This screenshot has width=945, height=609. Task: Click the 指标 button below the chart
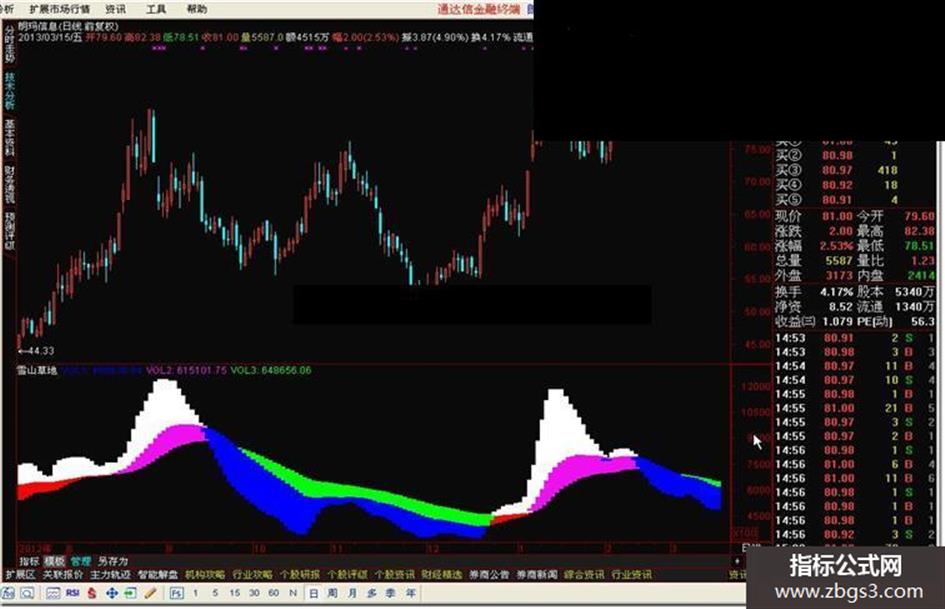(28, 561)
